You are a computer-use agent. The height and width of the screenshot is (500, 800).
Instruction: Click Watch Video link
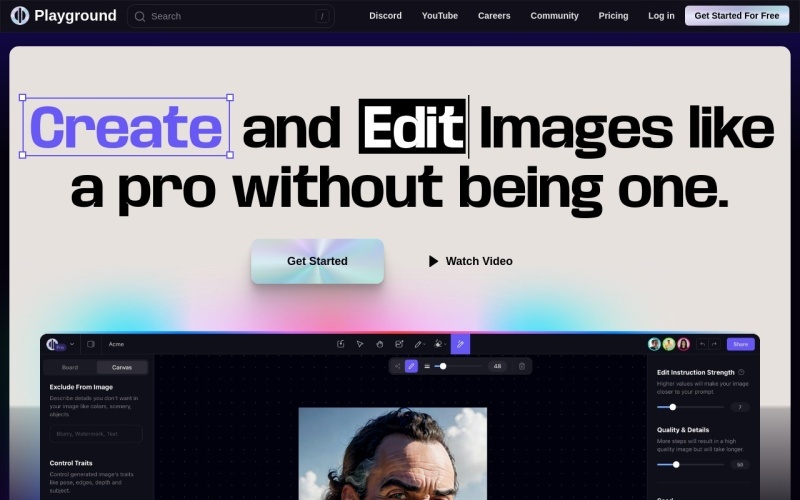(470, 261)
